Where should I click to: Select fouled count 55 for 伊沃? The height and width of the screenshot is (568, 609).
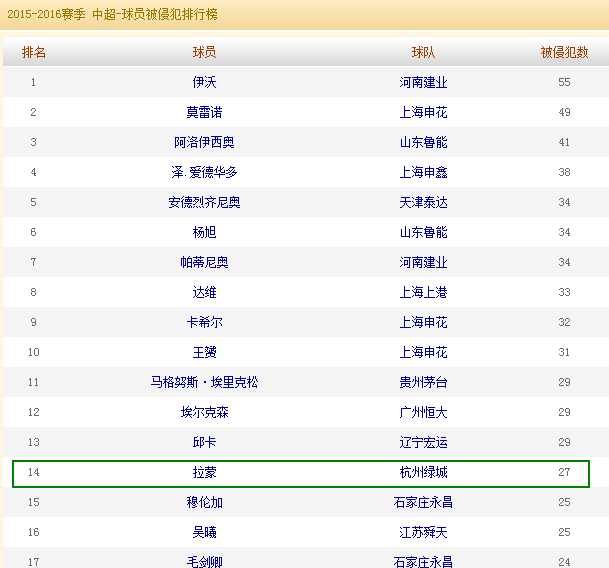click(564, 82)
